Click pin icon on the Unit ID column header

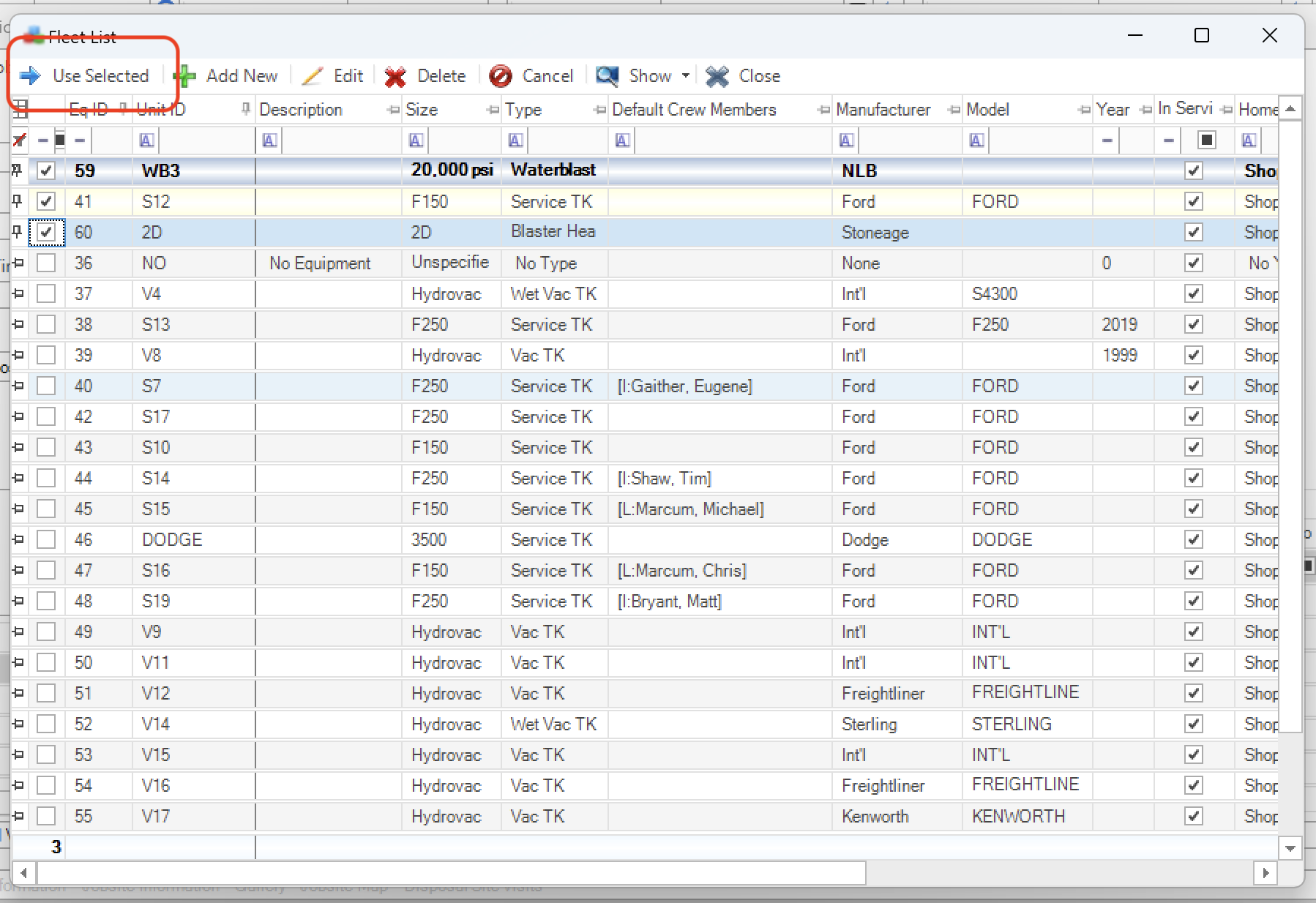coord(245,109)
